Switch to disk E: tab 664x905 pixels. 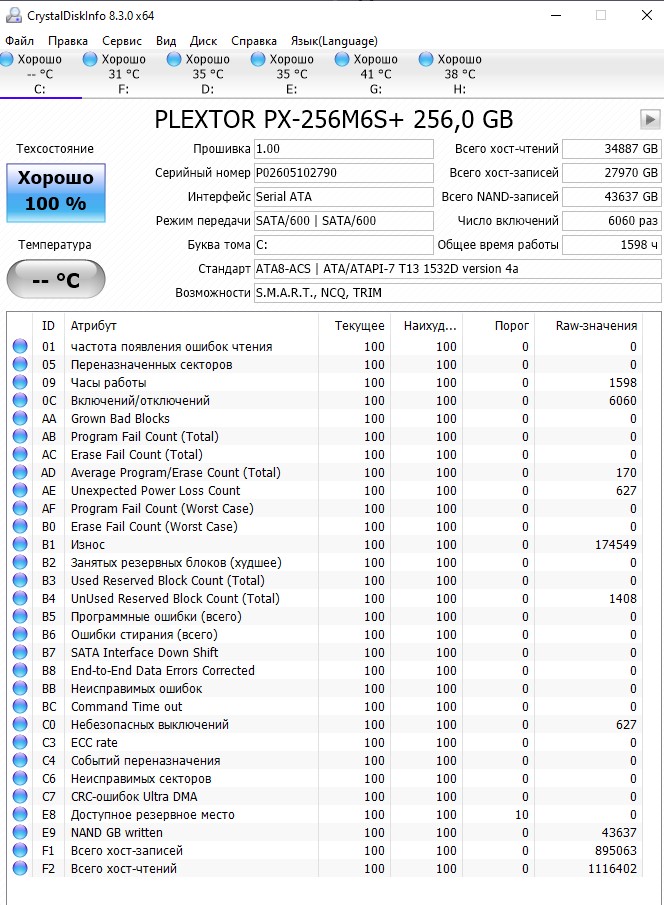(292, 74)
